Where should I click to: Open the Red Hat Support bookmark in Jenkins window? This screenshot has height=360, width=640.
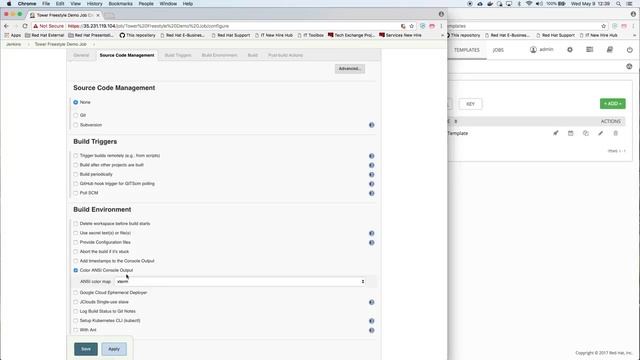(231, 36)
